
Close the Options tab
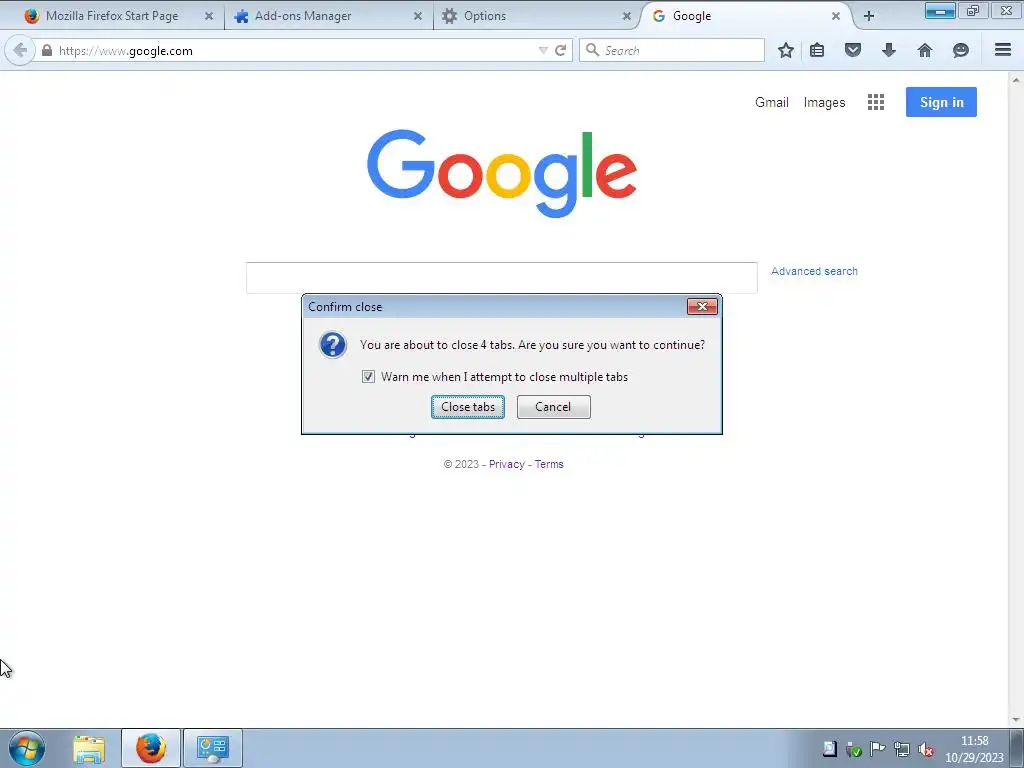(x=627, y=16)
